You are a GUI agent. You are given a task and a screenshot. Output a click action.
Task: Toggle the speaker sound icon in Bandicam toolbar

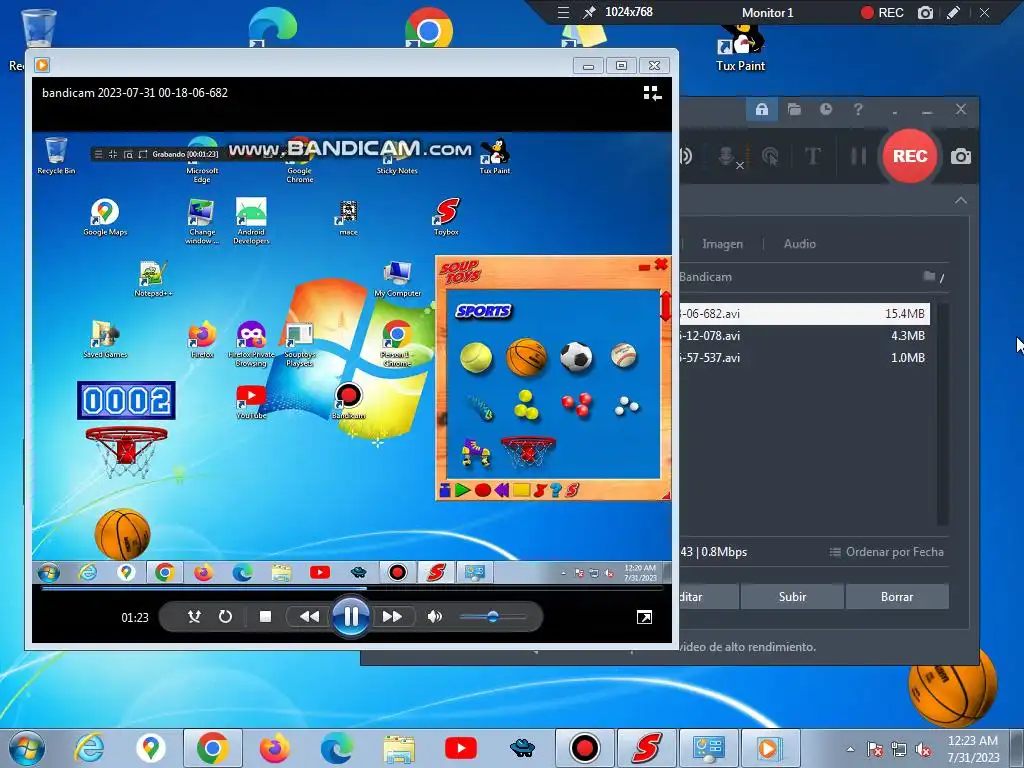(686, 156)
